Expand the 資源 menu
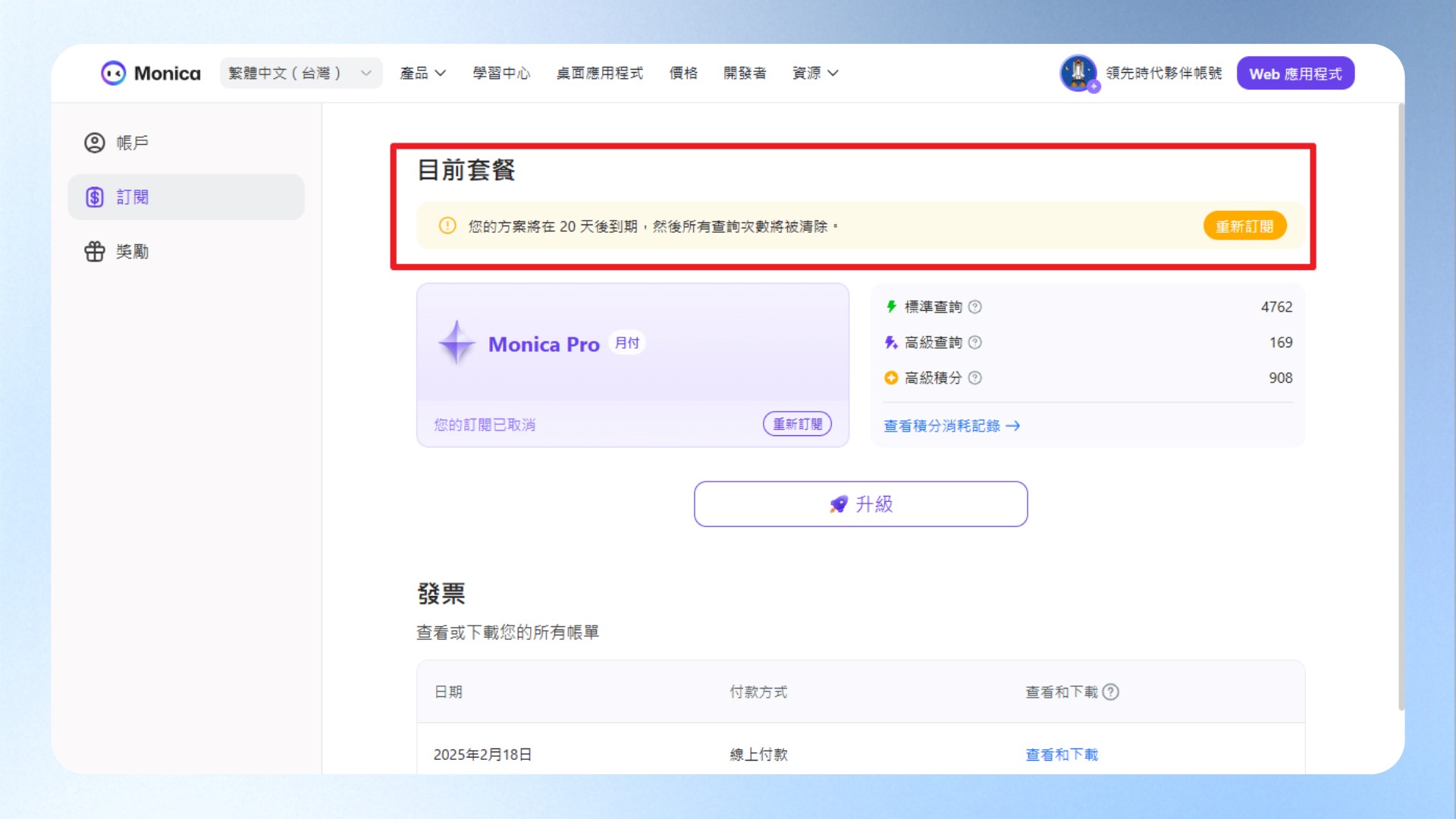The width and height of the screenshot is (1456, 819). 815,74
